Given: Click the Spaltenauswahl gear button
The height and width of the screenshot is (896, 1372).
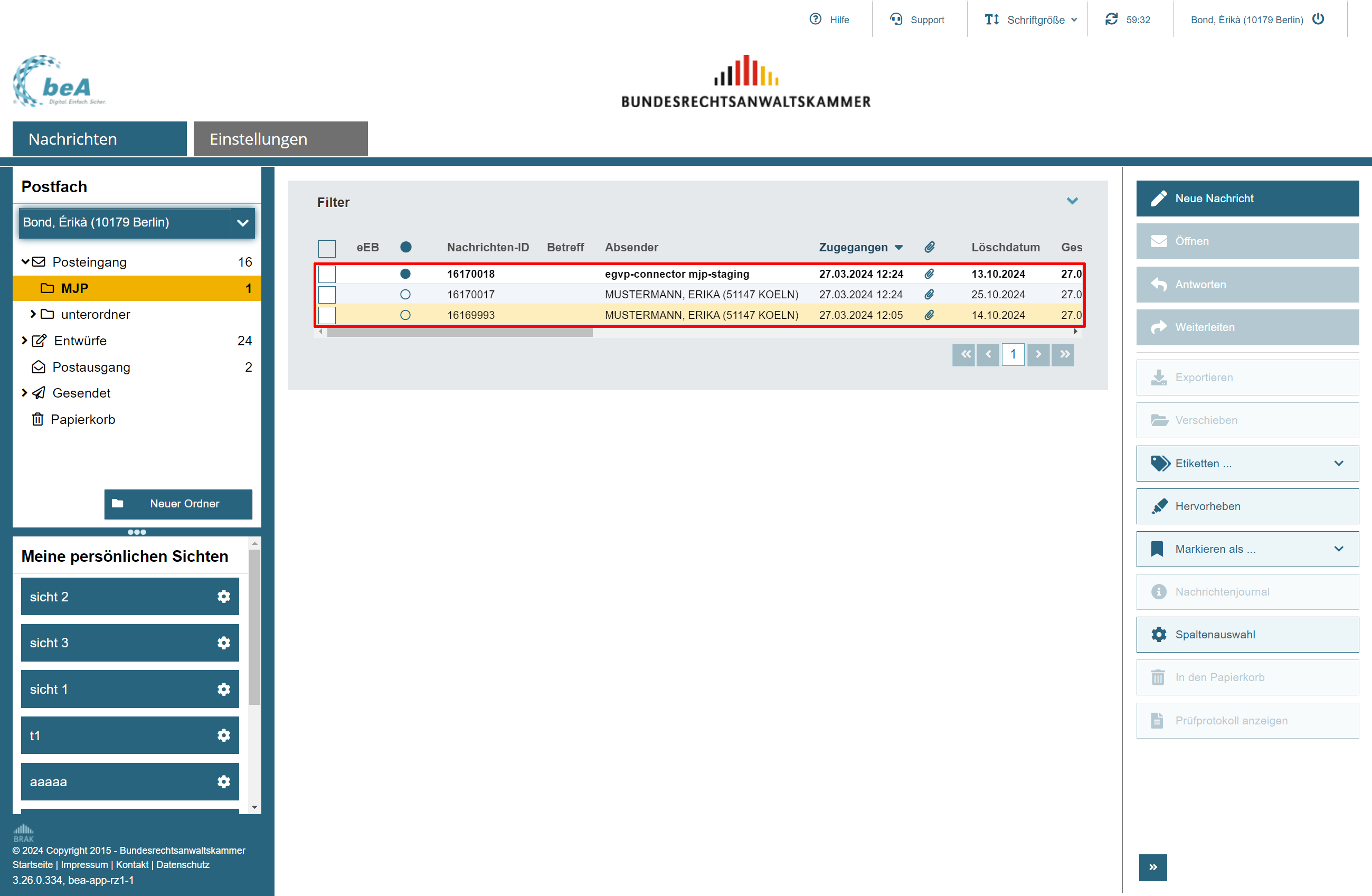Looking at the screenshot, I should [x=1247, y=634].
